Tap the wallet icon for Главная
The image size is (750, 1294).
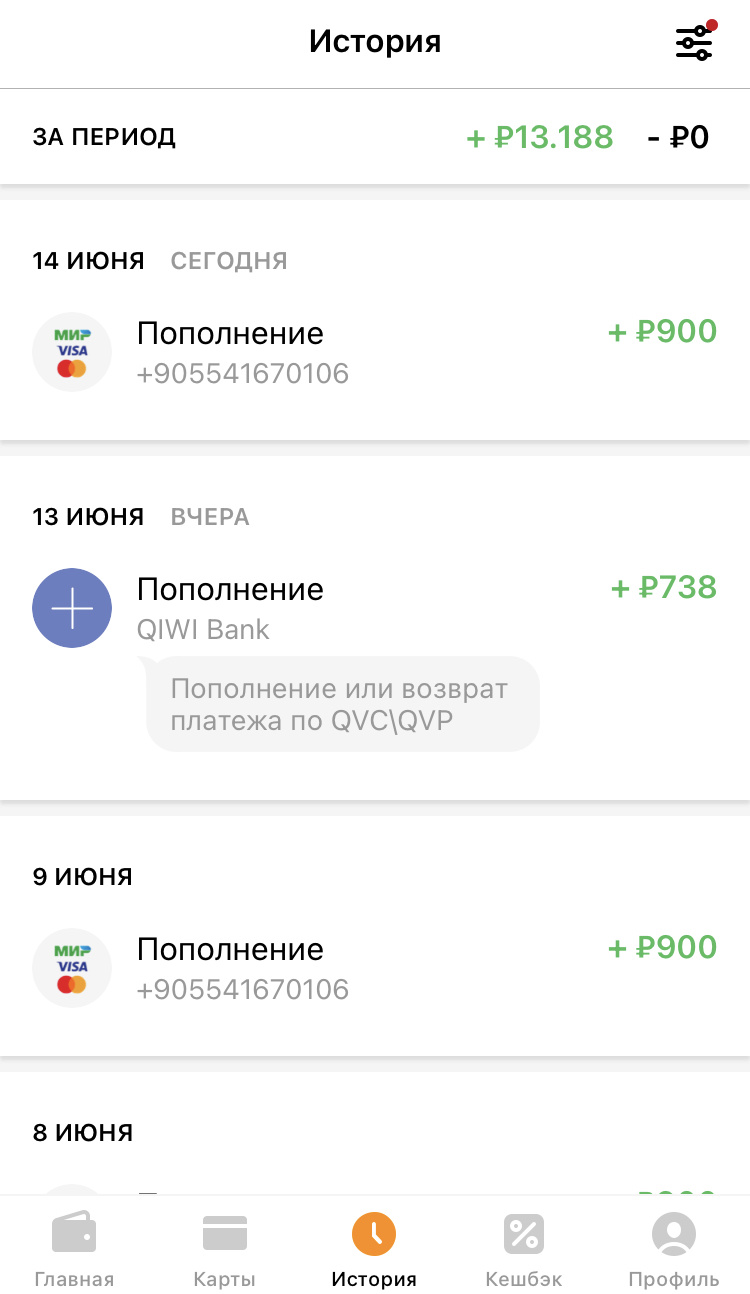click(x=74, y=1234)
